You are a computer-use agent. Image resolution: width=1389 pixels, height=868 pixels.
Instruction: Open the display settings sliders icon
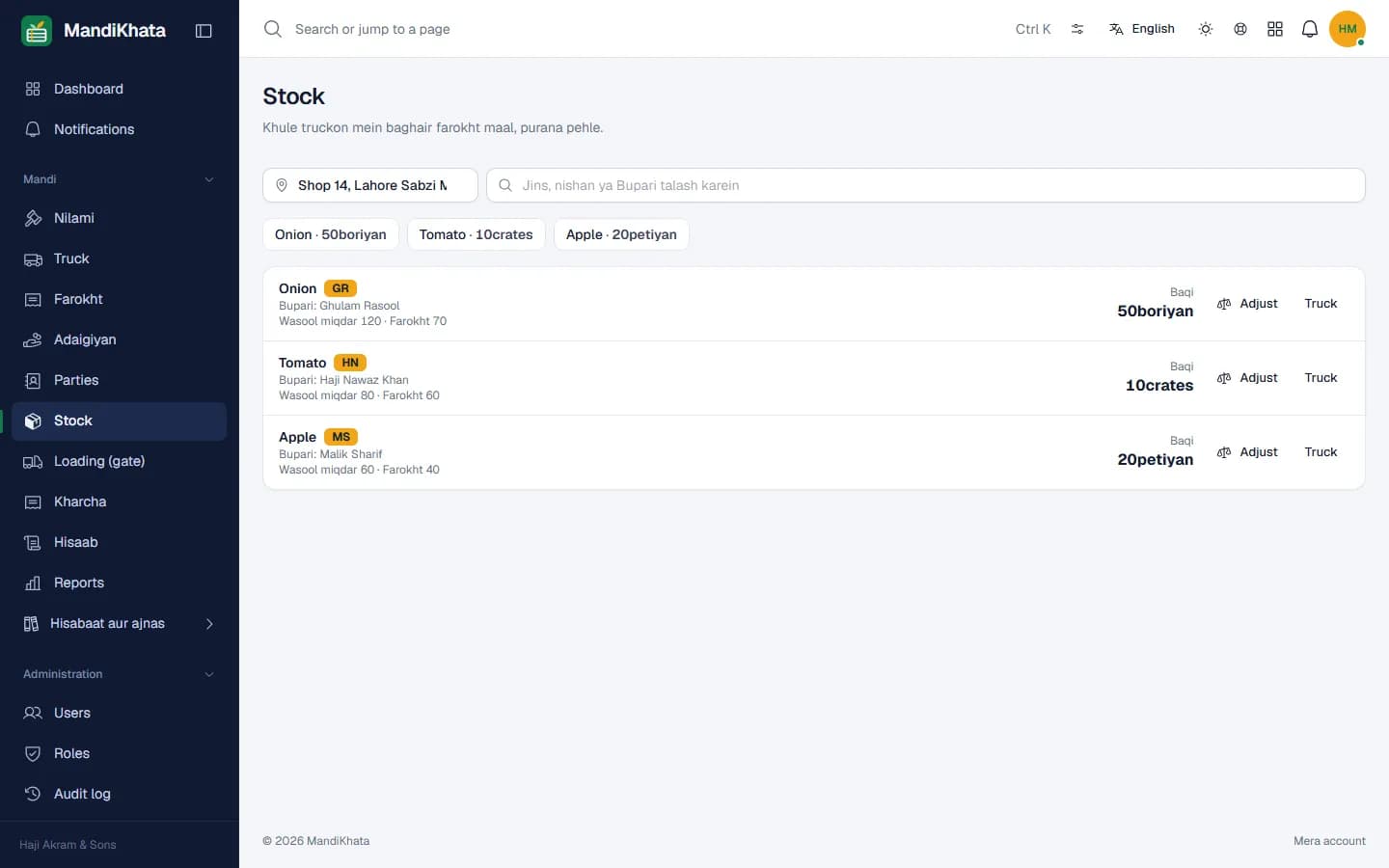(x=1077, y=29)
